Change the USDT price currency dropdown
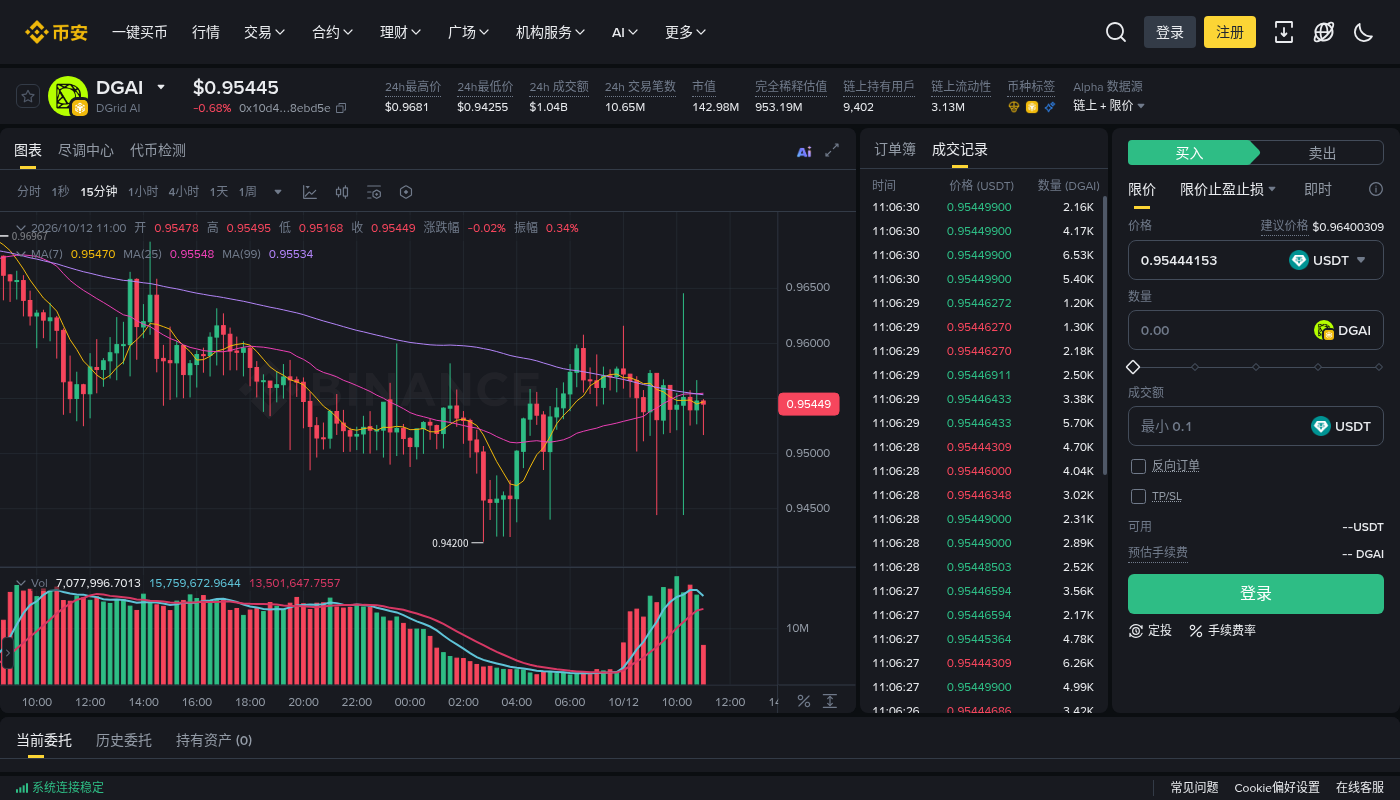This screenshot has width=1400, height=800. pos(1327,260)
